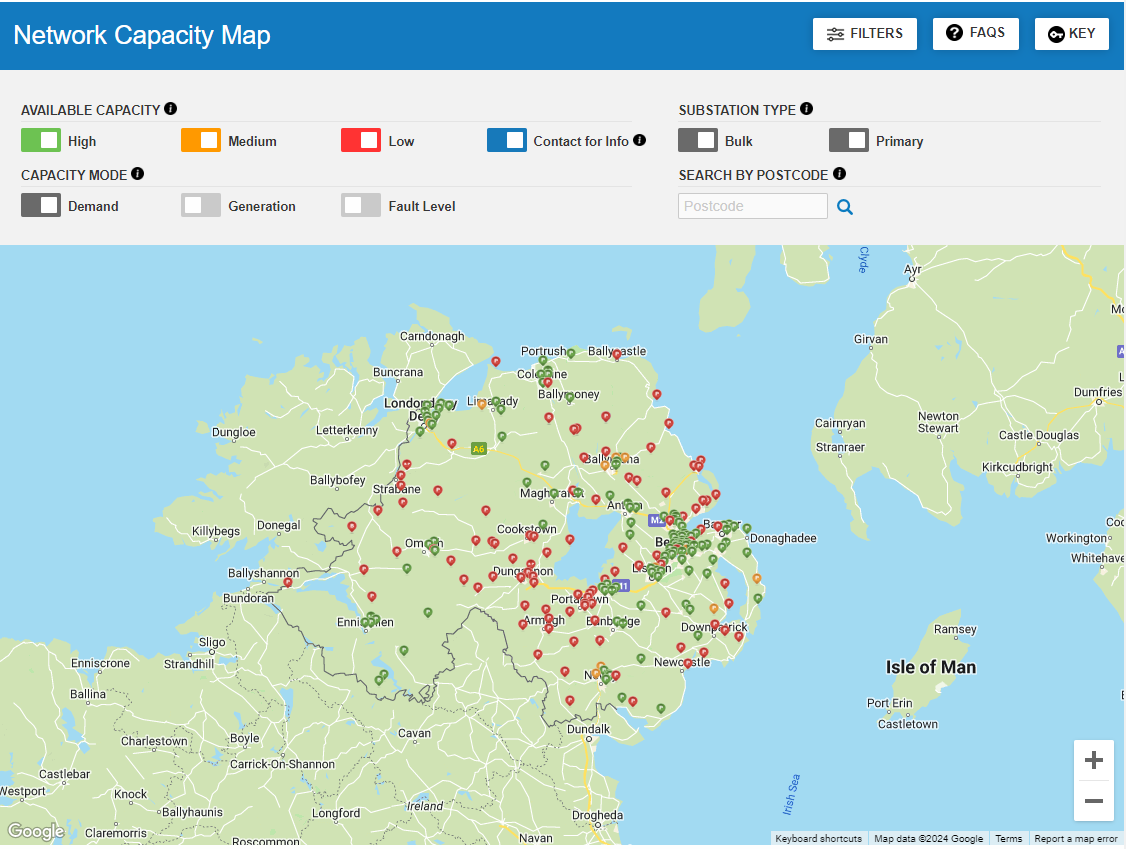Viewport: 1126px width, 849px height.
Task: Open the Keyboard shortcuts link
Action: (x=817, y=839)
